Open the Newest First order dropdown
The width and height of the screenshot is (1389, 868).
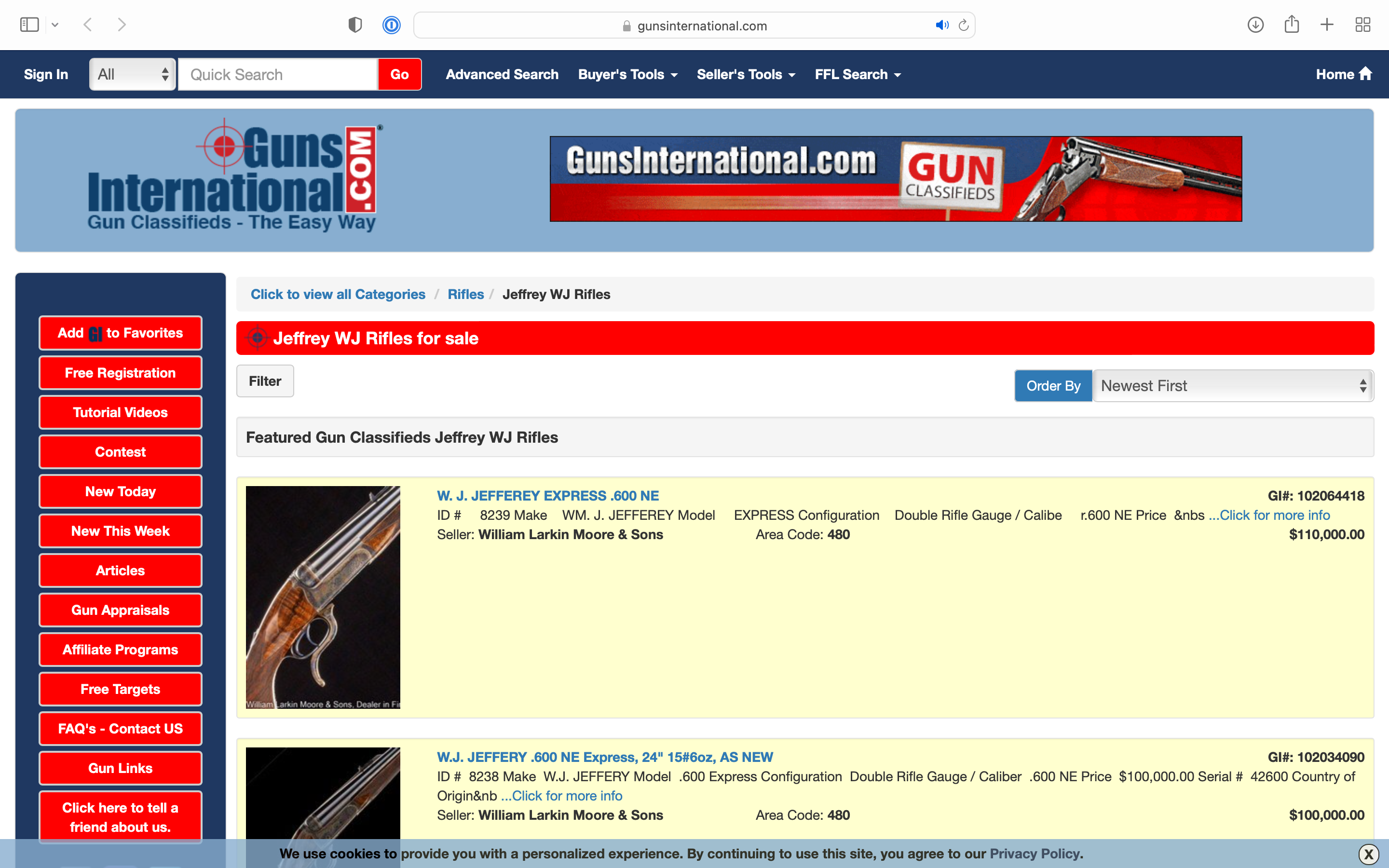pos(1232,386)
